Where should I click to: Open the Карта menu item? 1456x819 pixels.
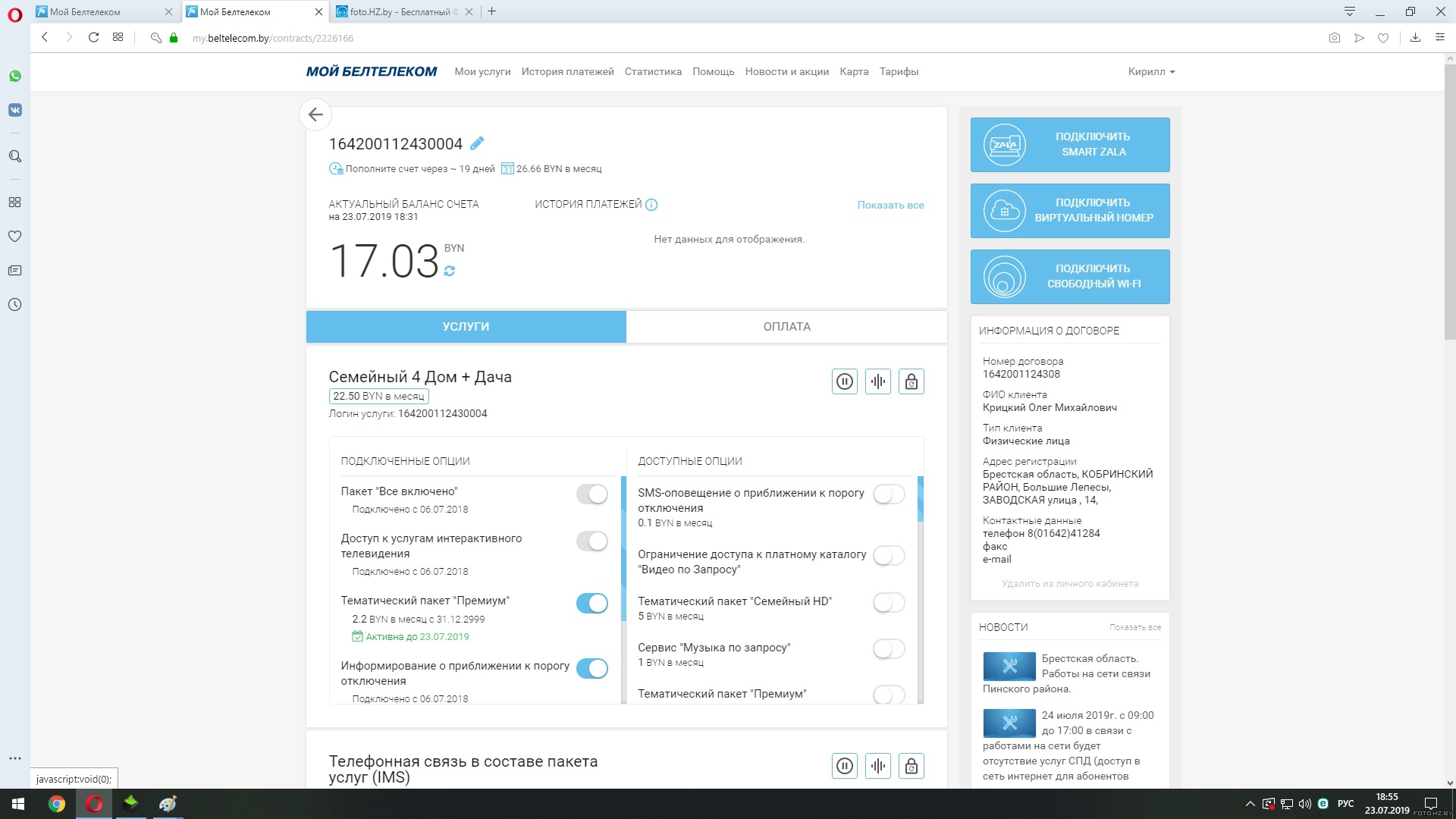tap(854, 71)
